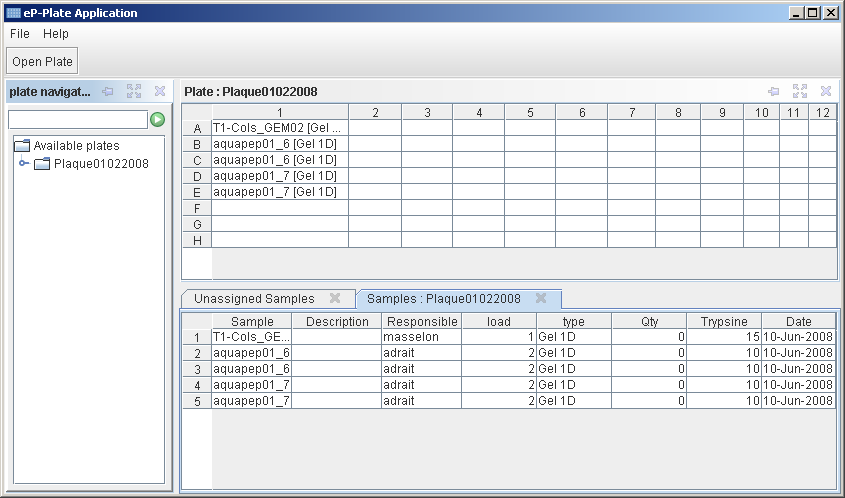Open the Help menu
This screenshot has height=498, width=845.
click(56, 34)
